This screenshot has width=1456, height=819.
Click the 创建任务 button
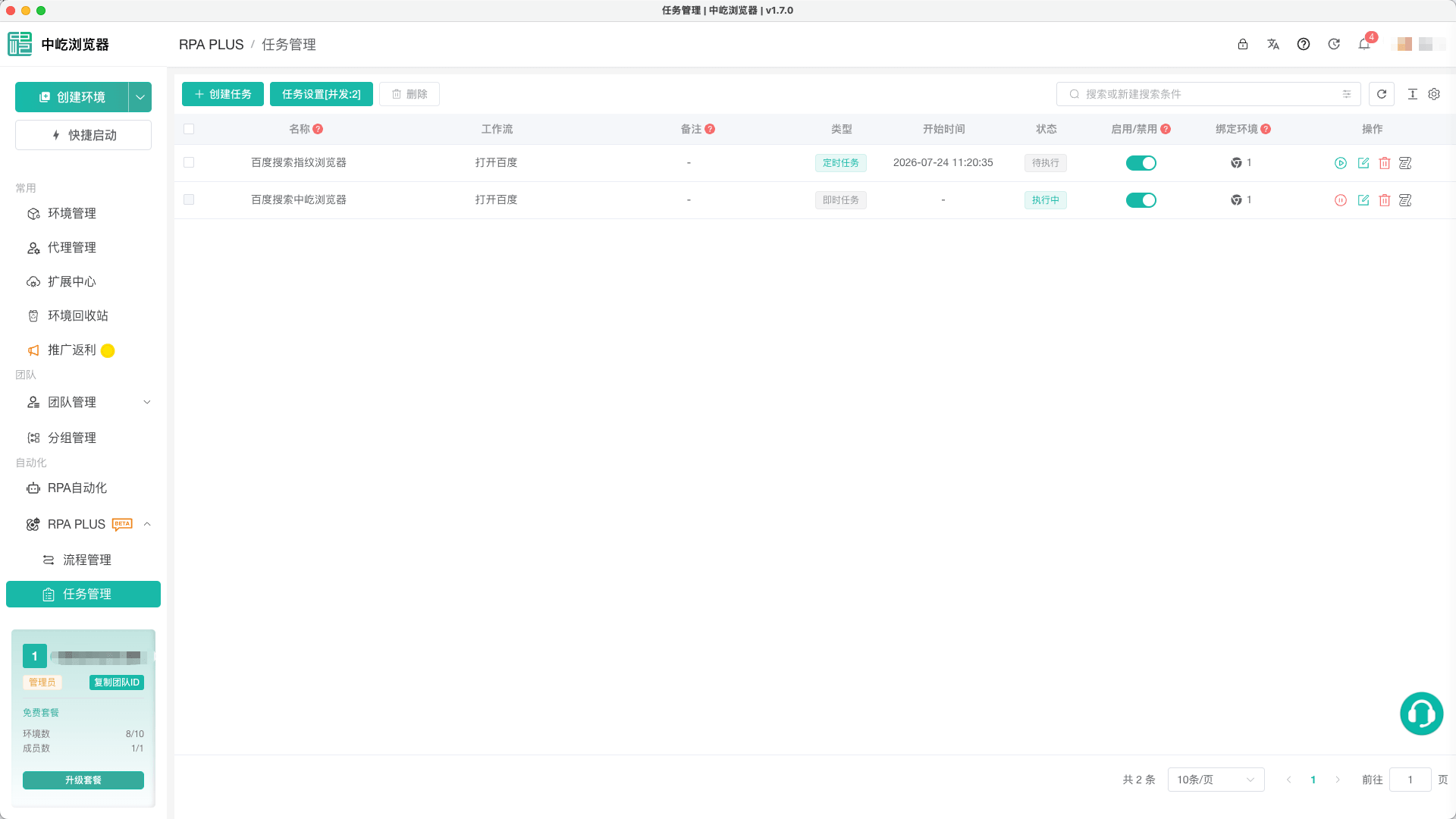click(x=223, y=94)
